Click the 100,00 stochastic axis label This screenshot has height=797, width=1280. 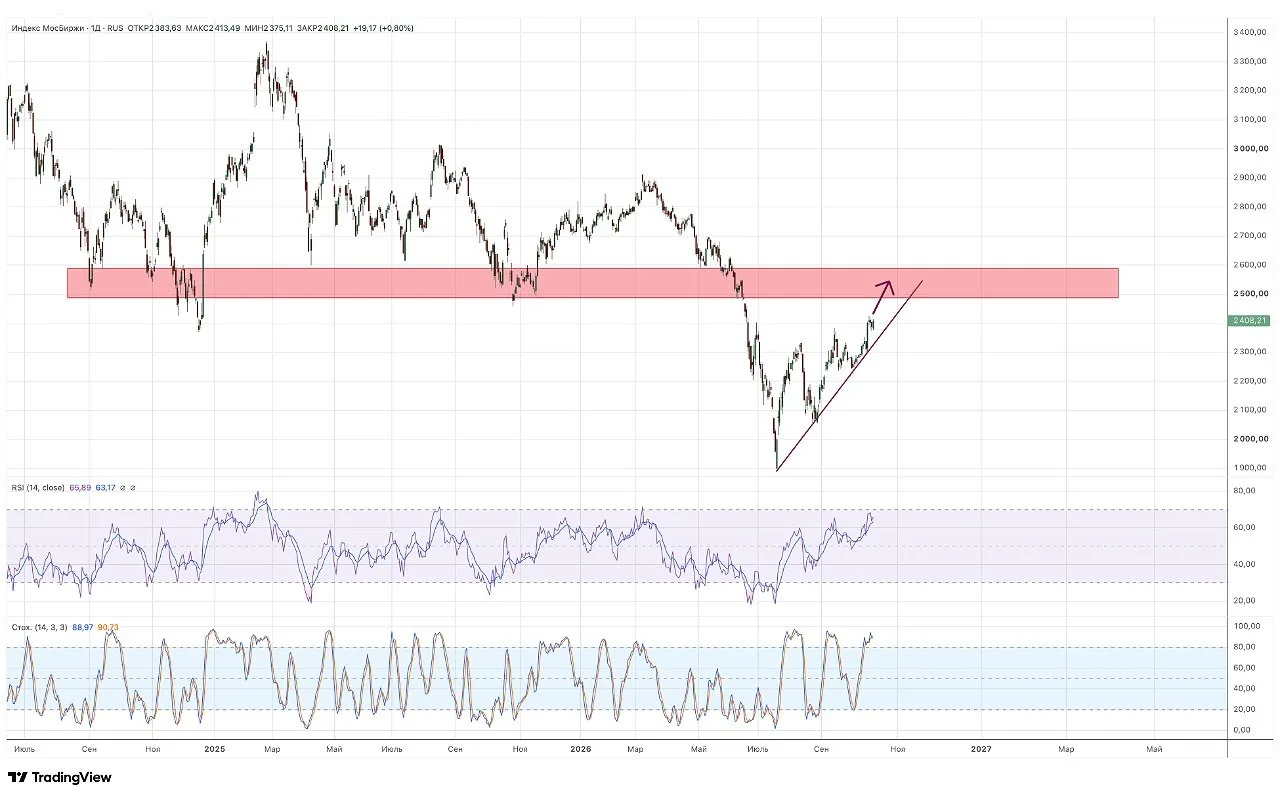pos(1249,626)
